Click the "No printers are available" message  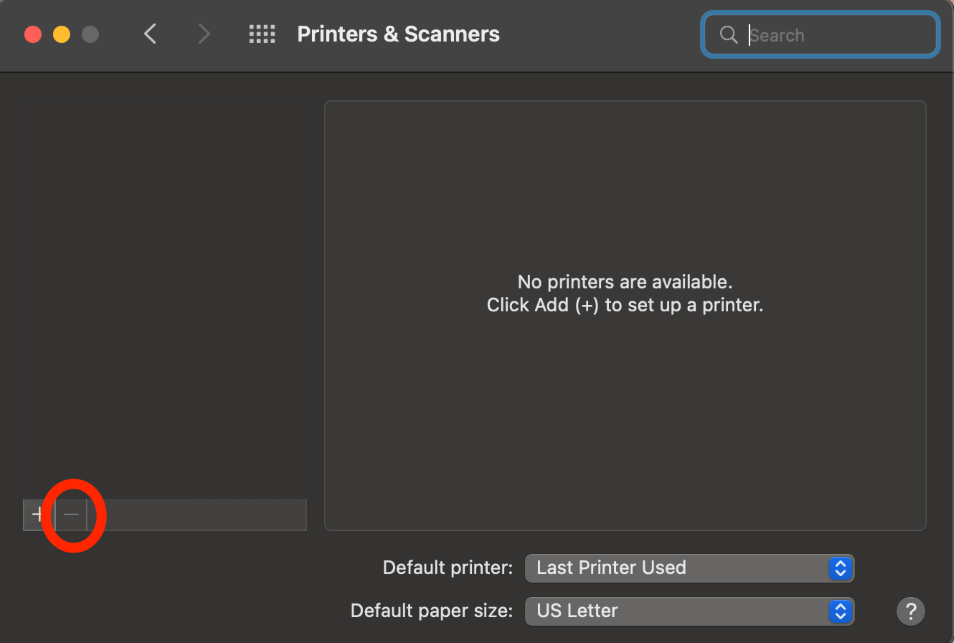625,282
